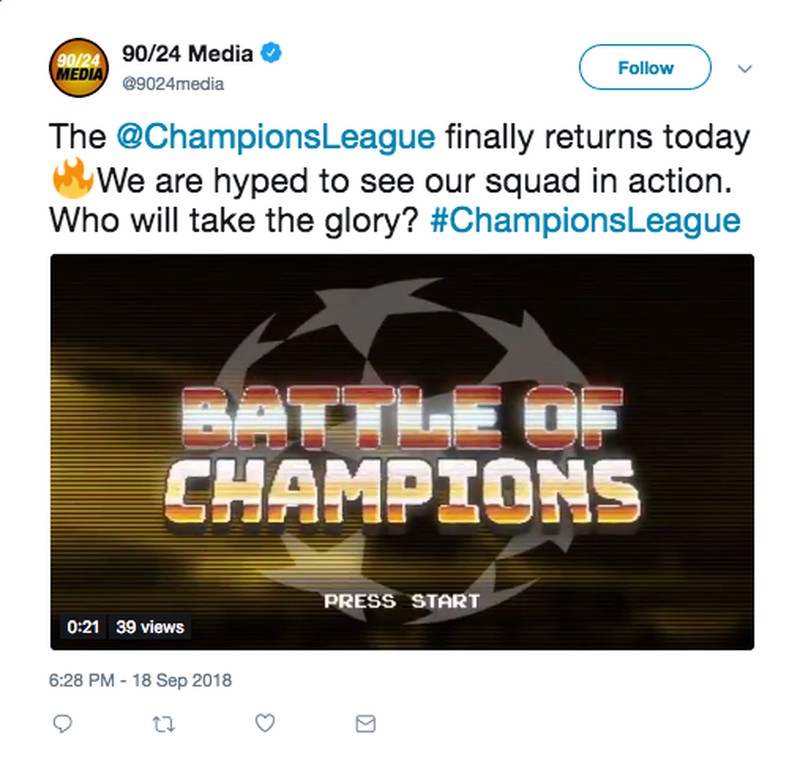Click the reply speech bubble icon
The width and height of the screenshot is (800, 767).
coord(63,724)
